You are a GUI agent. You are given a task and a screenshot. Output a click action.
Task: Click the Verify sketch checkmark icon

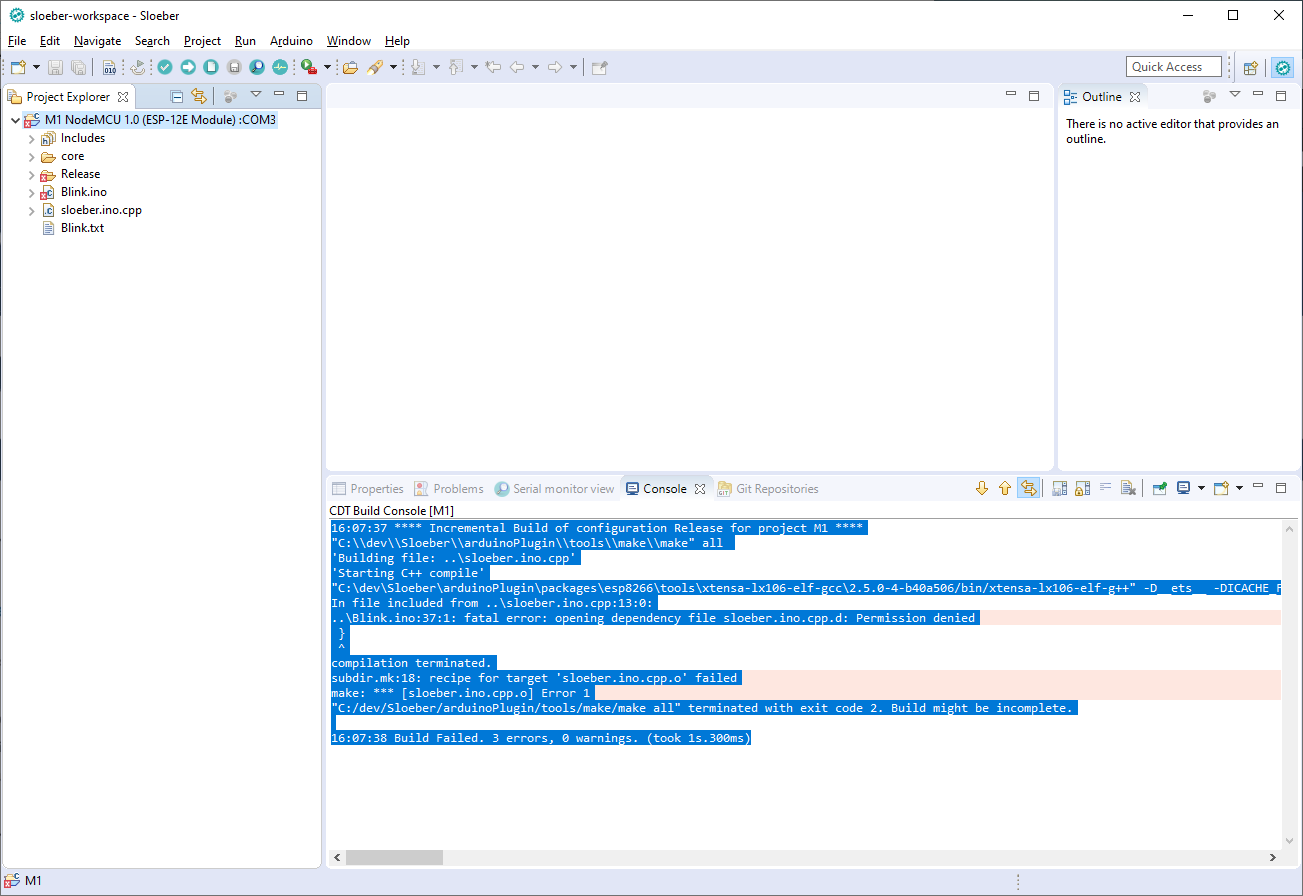164,67
